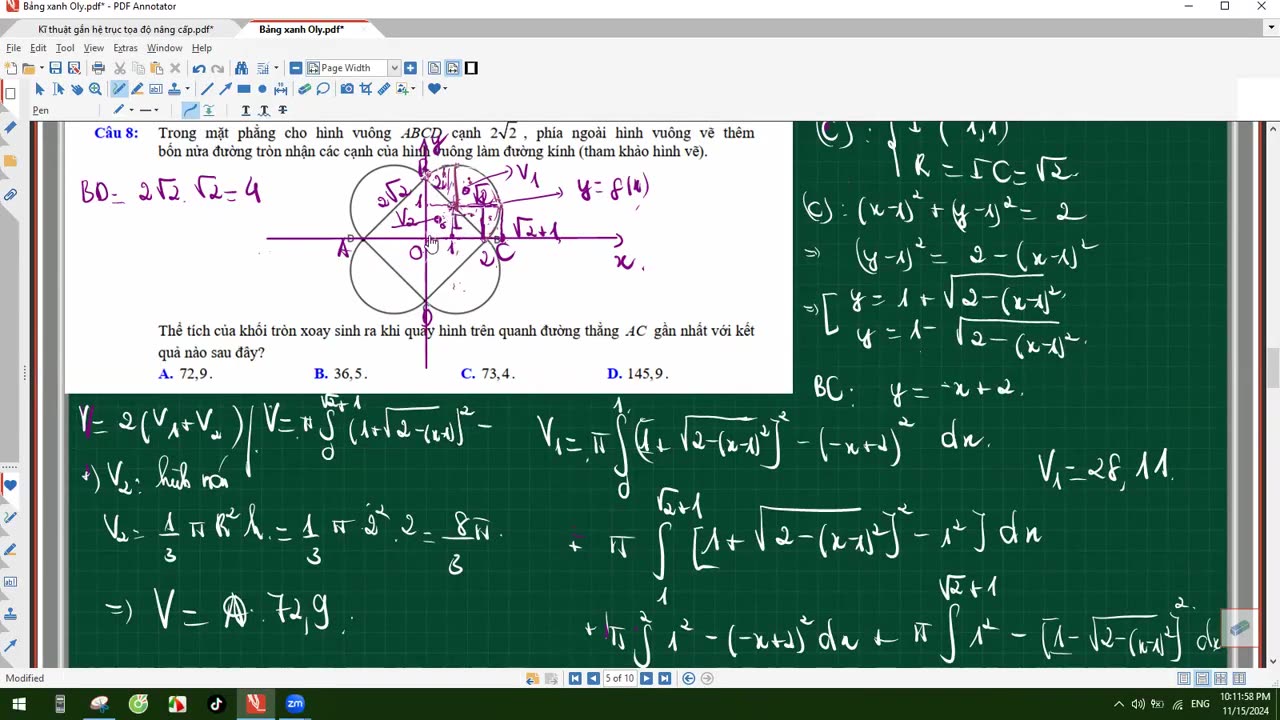Click the PDF Annotator taskbar icon
The height and width of the screenshot is (720, 1280).
(x=256, y=704)
